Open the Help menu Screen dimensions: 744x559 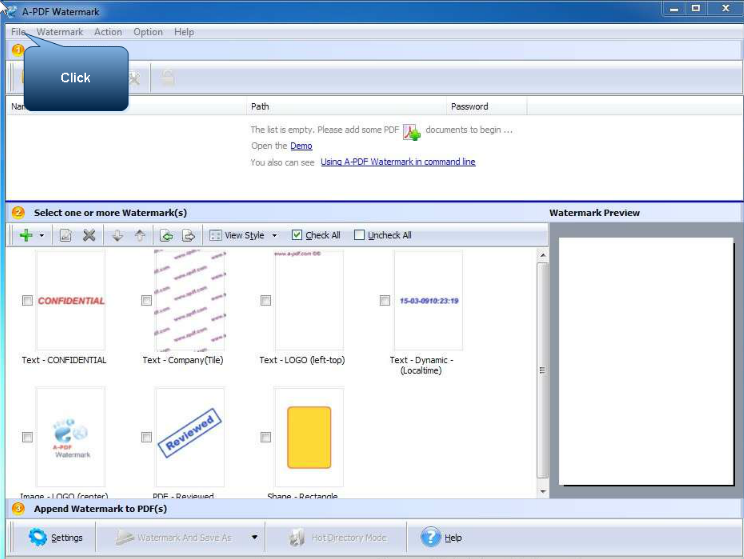point(184,32)
